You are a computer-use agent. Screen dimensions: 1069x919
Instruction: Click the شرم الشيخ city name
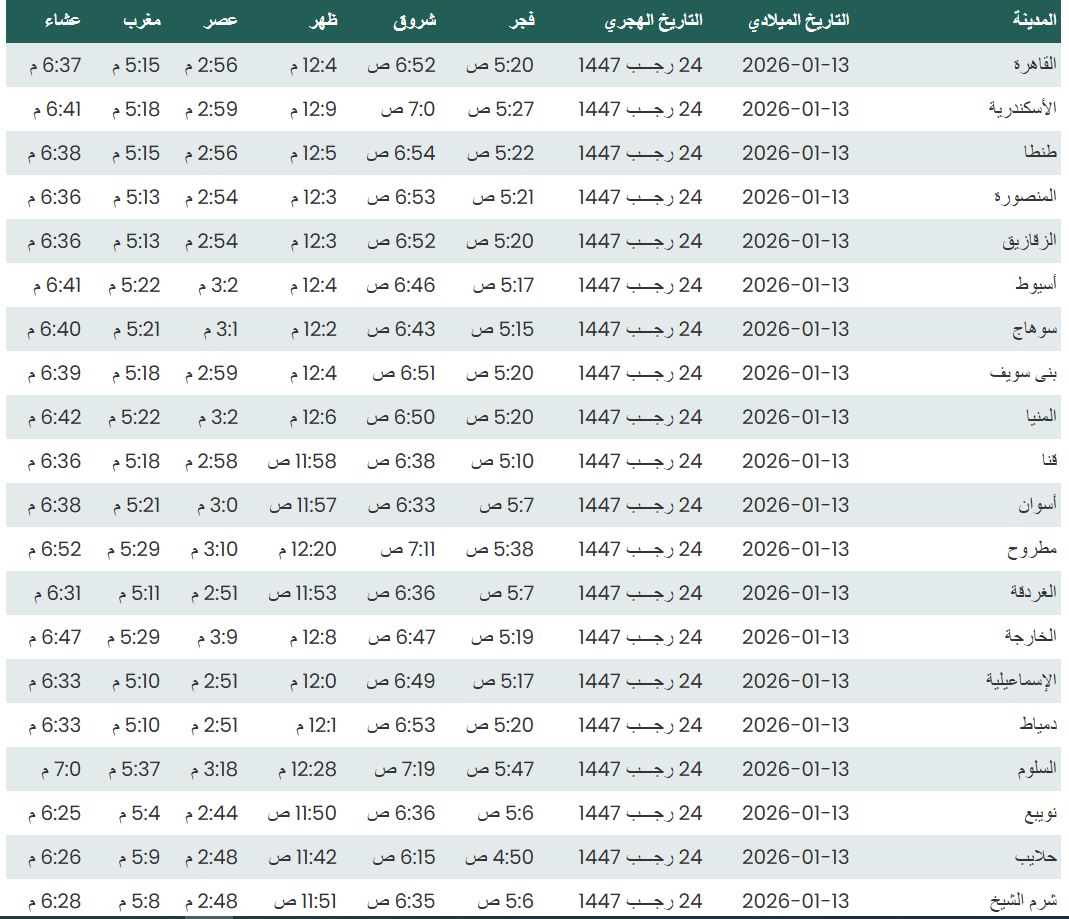[x=1027, y=901]
